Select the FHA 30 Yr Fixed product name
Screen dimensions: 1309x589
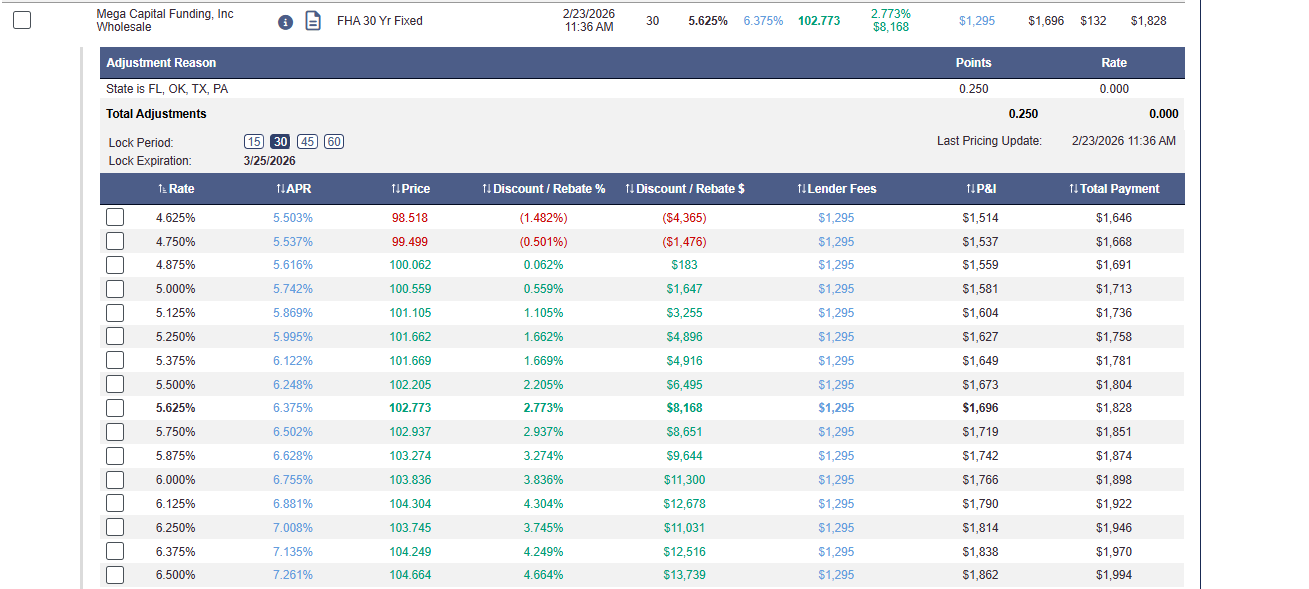tap(380, 21)
